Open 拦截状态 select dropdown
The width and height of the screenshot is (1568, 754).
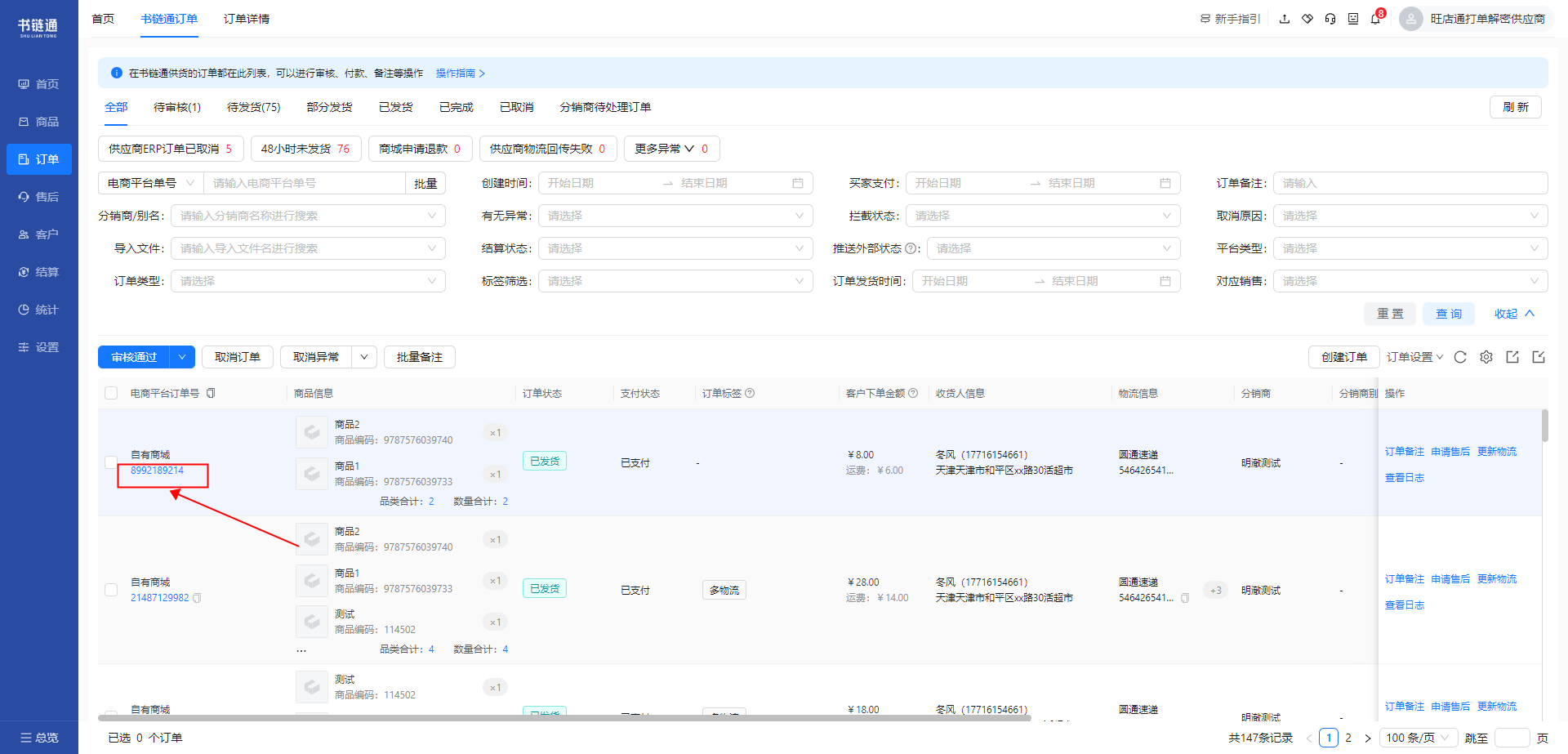pos(1043,216)
